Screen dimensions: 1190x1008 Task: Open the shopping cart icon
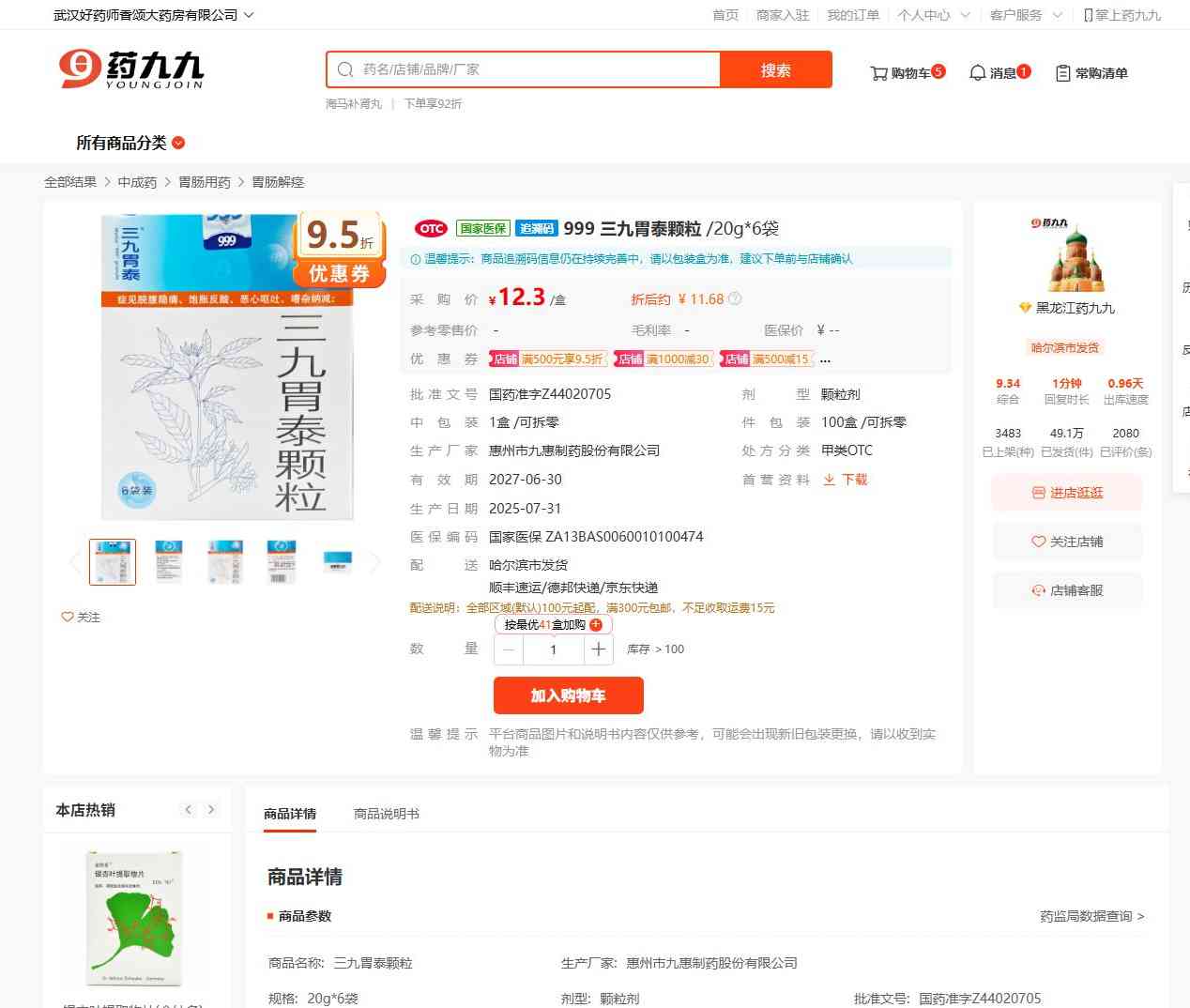tap(879, 73)
